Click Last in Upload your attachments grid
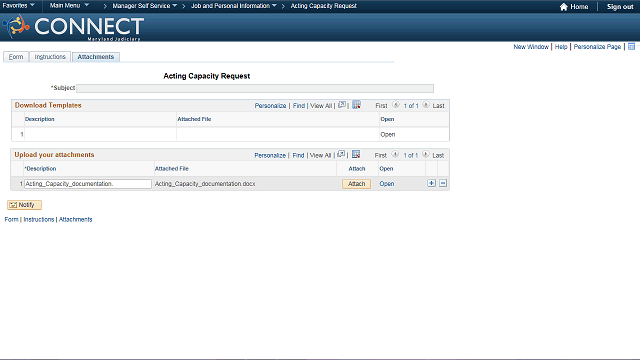Viewport: 640px width, 360px height. click(x=438, y=156)
